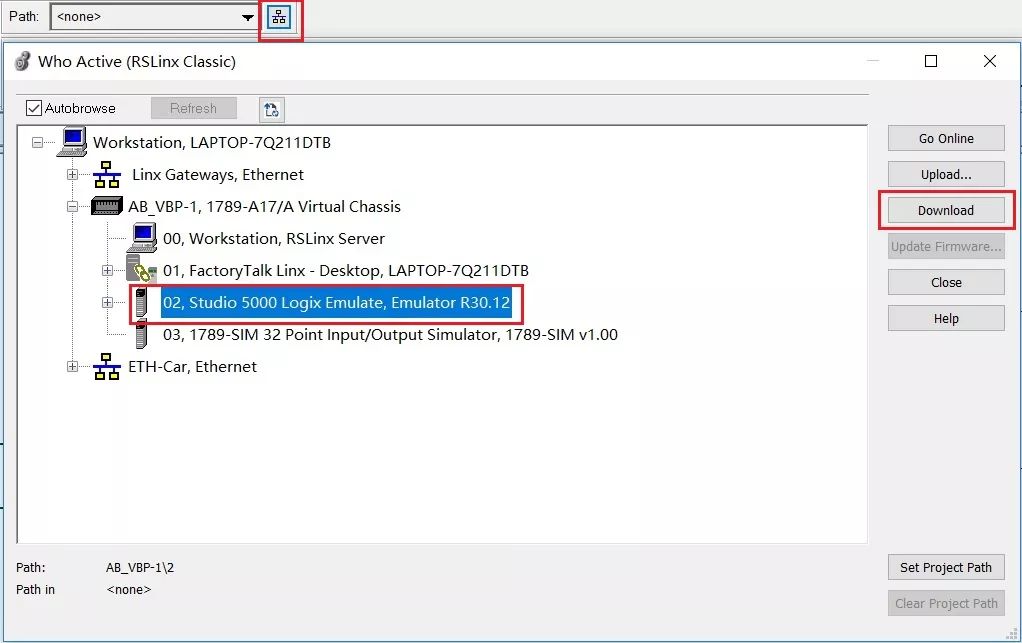Open Help for Who Active dialog

(x=946, y=319)
